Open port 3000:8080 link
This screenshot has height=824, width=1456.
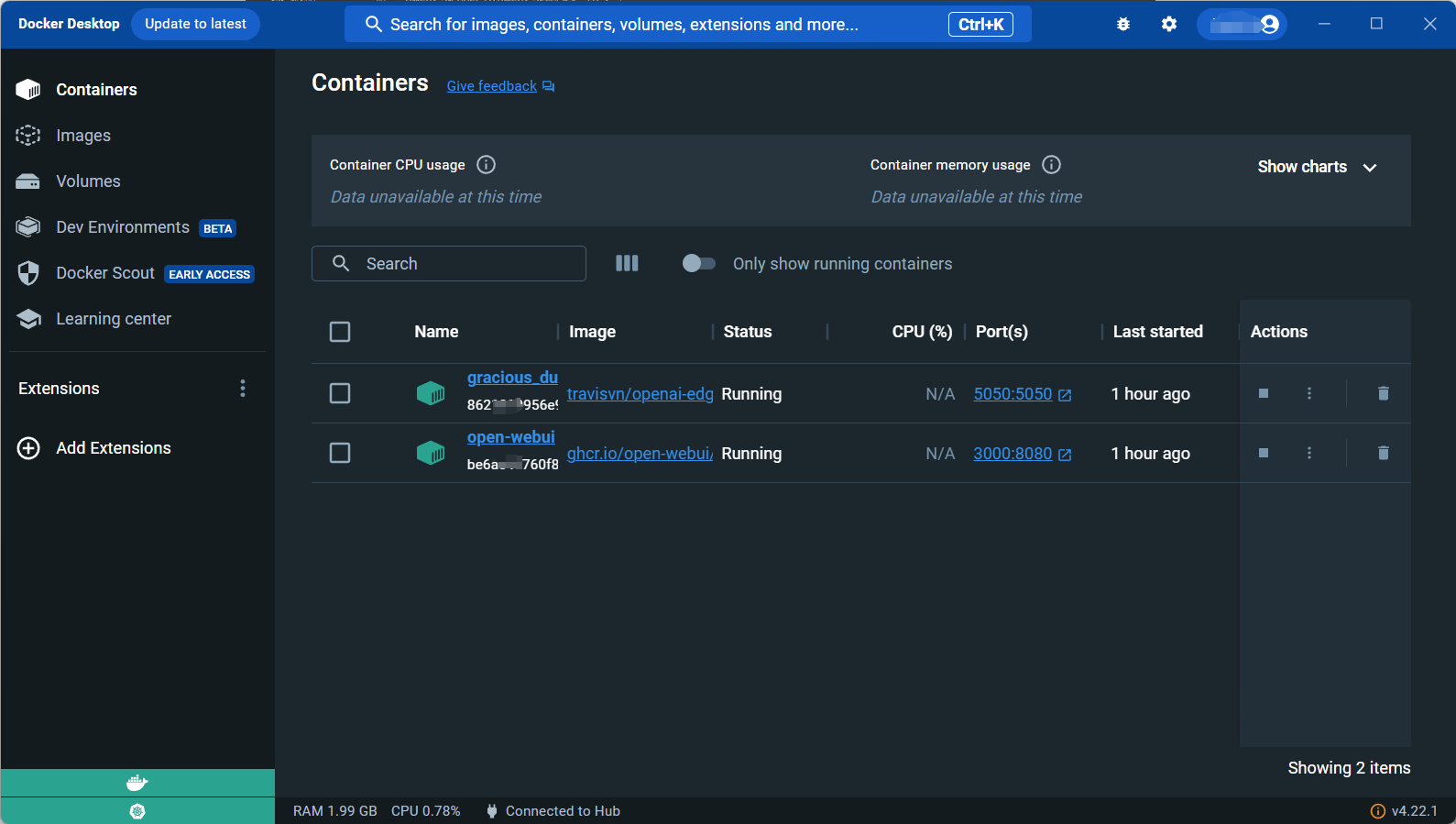[1013, 454]
